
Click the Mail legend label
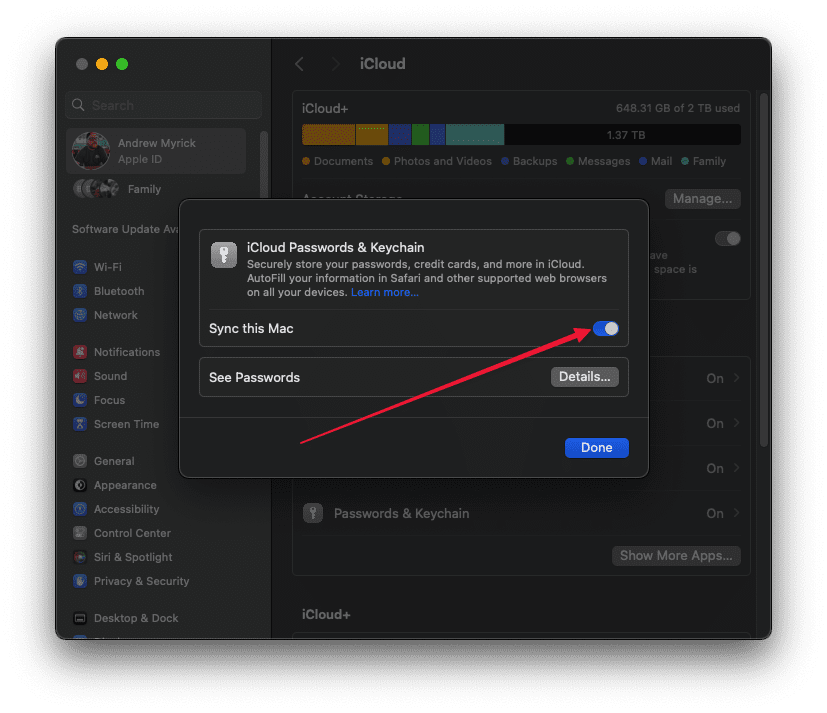661,161
